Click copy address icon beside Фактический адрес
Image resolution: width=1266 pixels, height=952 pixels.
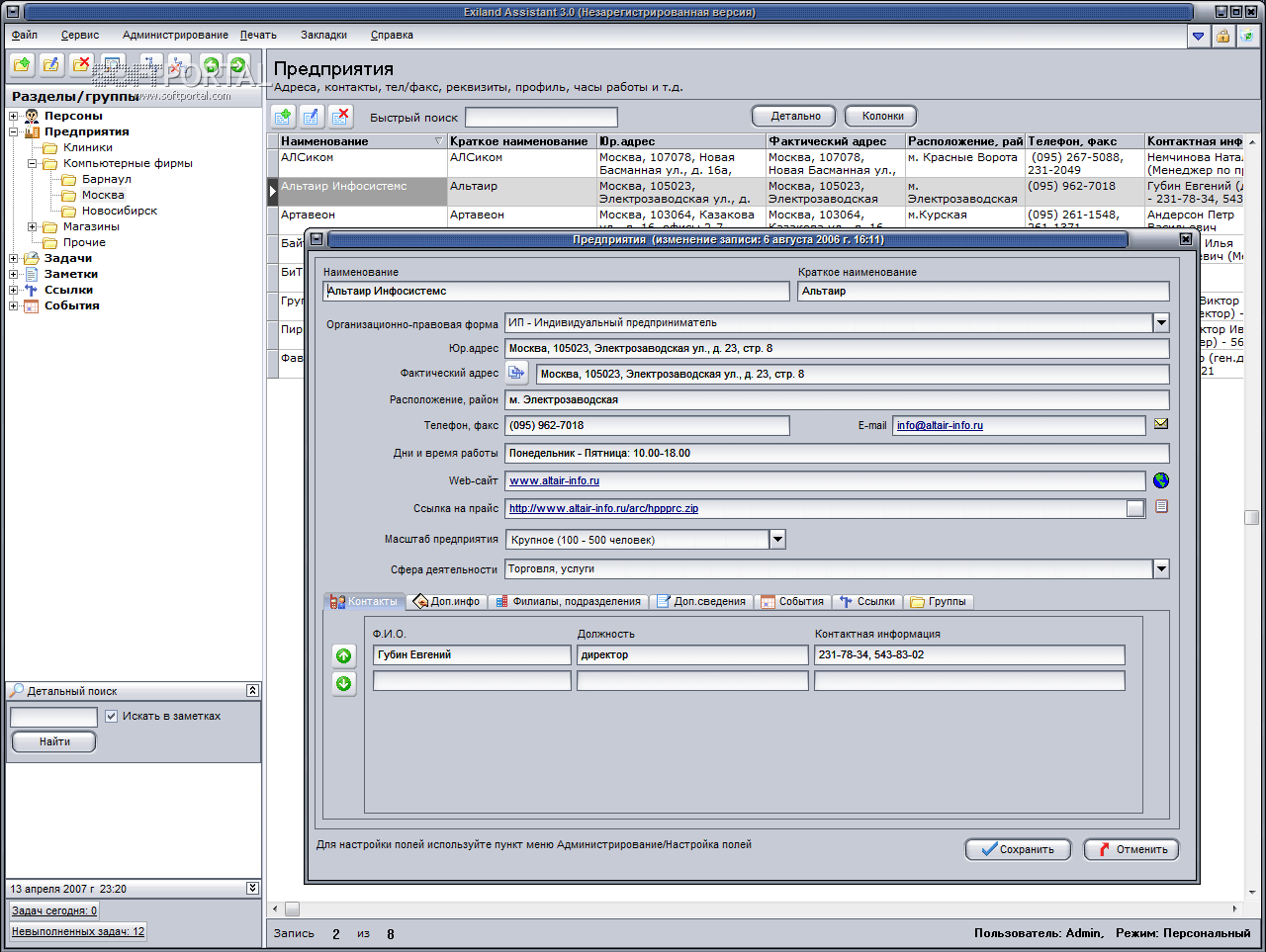coord(516,373)
